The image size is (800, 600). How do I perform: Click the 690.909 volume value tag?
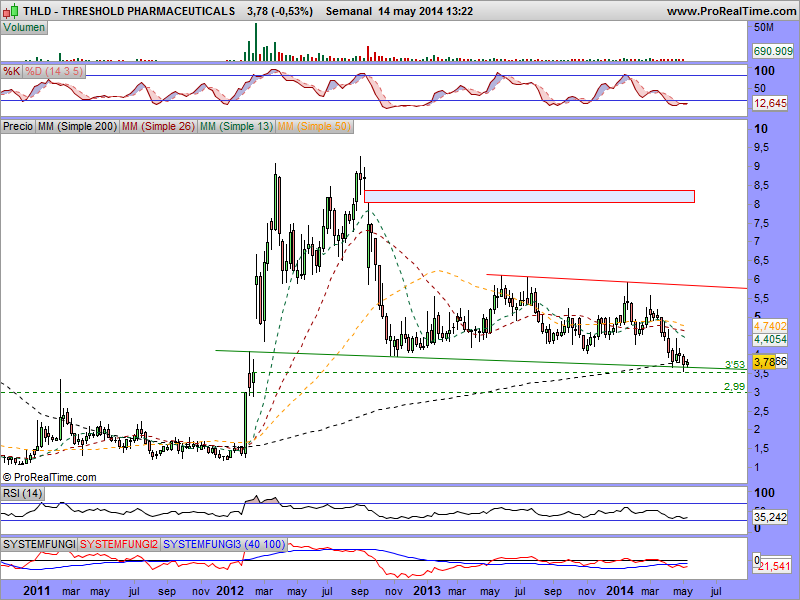click(773, 51)
